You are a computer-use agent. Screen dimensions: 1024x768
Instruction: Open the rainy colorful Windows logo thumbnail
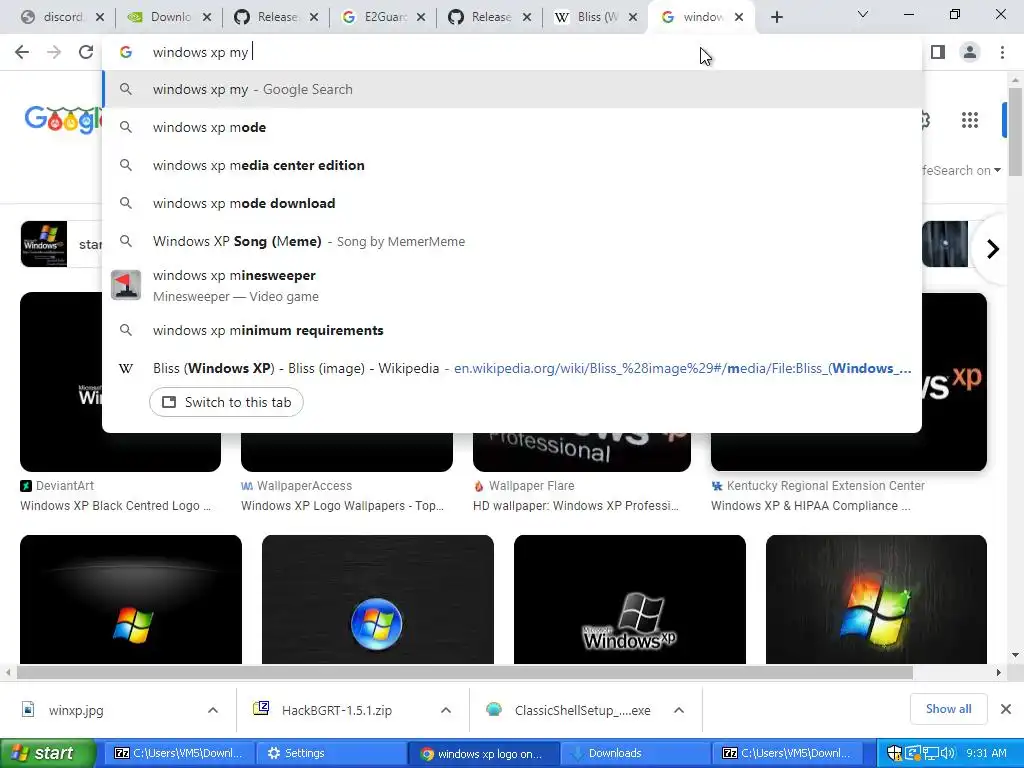coord(876,600)
